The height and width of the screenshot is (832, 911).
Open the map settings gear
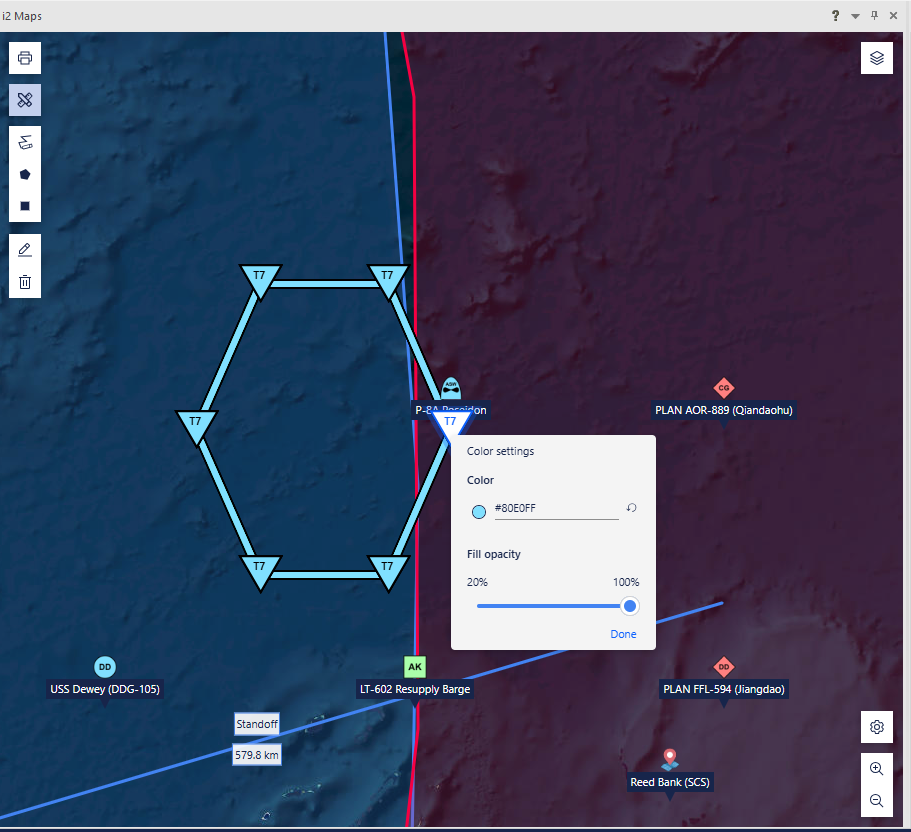[877, 727]
